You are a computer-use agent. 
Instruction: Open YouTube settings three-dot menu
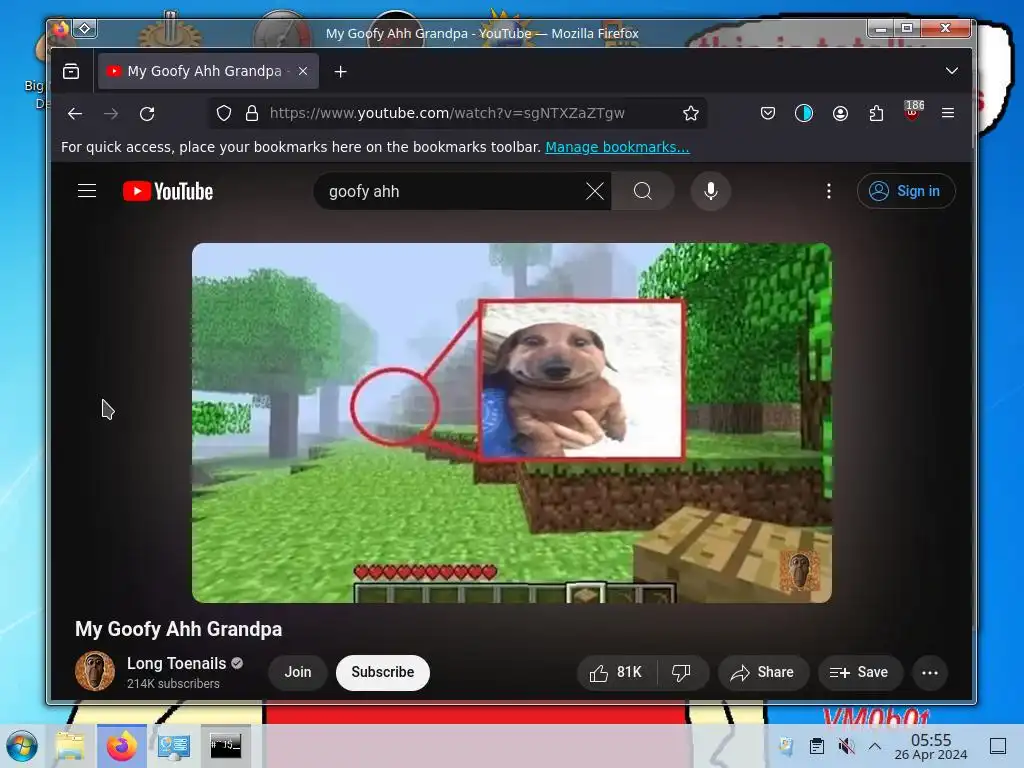pos(829,191)
